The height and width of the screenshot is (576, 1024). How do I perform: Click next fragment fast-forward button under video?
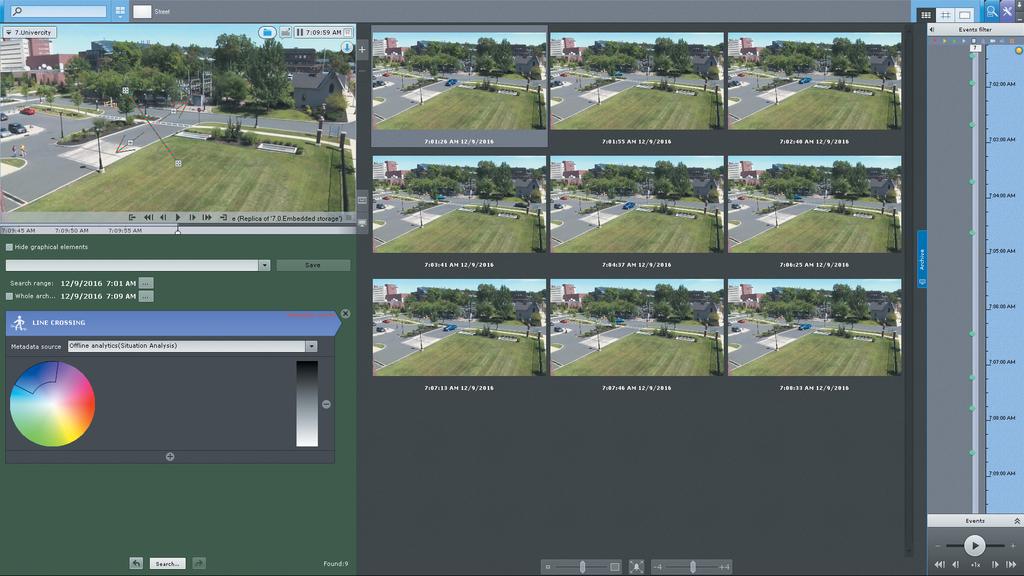tap(207, 217)
